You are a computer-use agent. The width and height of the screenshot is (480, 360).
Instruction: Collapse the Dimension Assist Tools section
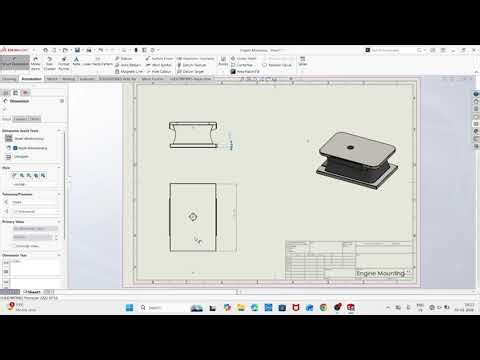click(x=59, y=131)
